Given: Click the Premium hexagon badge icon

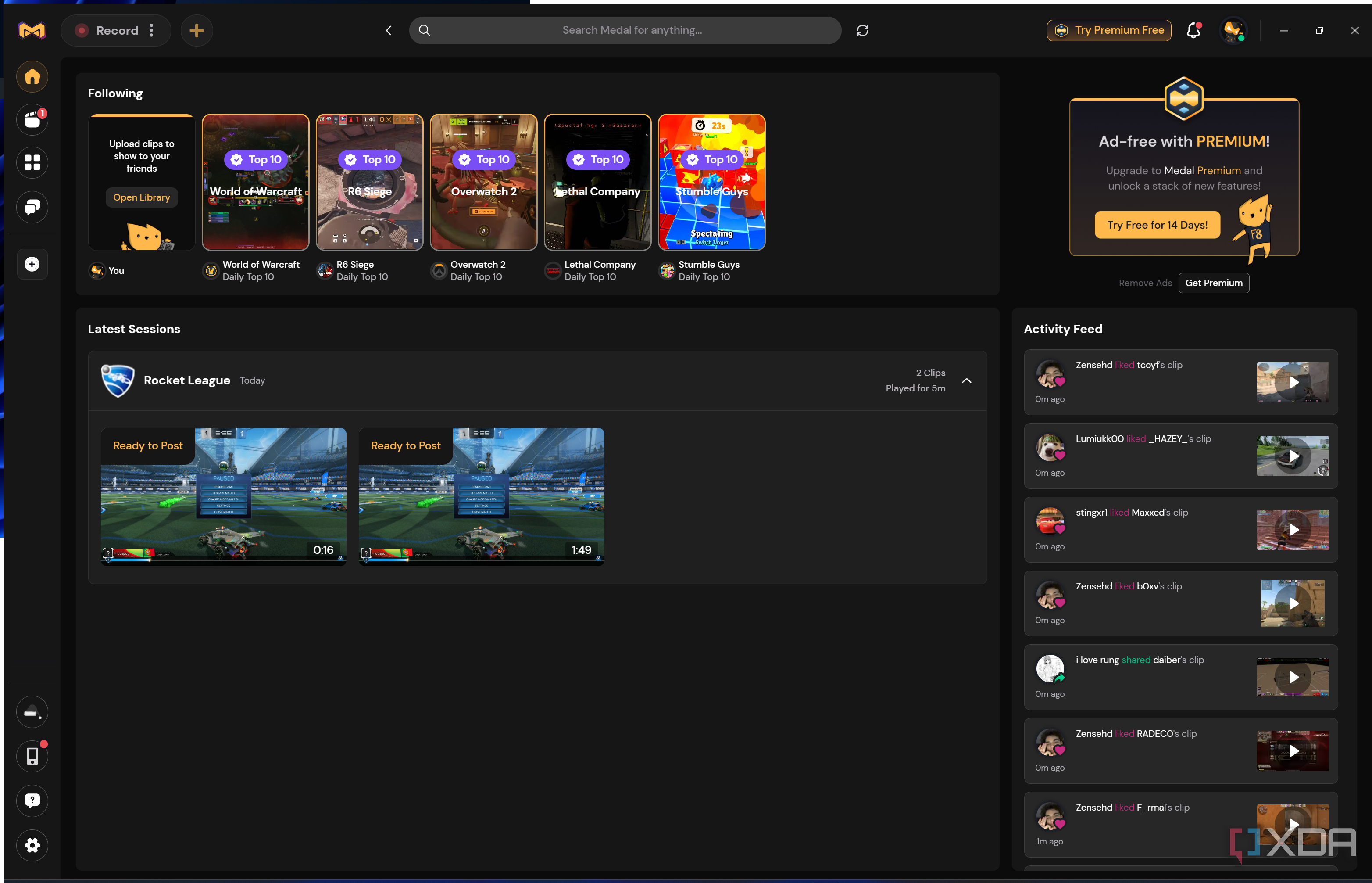Looking at the screenshot, I should [x=1183, y=99].
